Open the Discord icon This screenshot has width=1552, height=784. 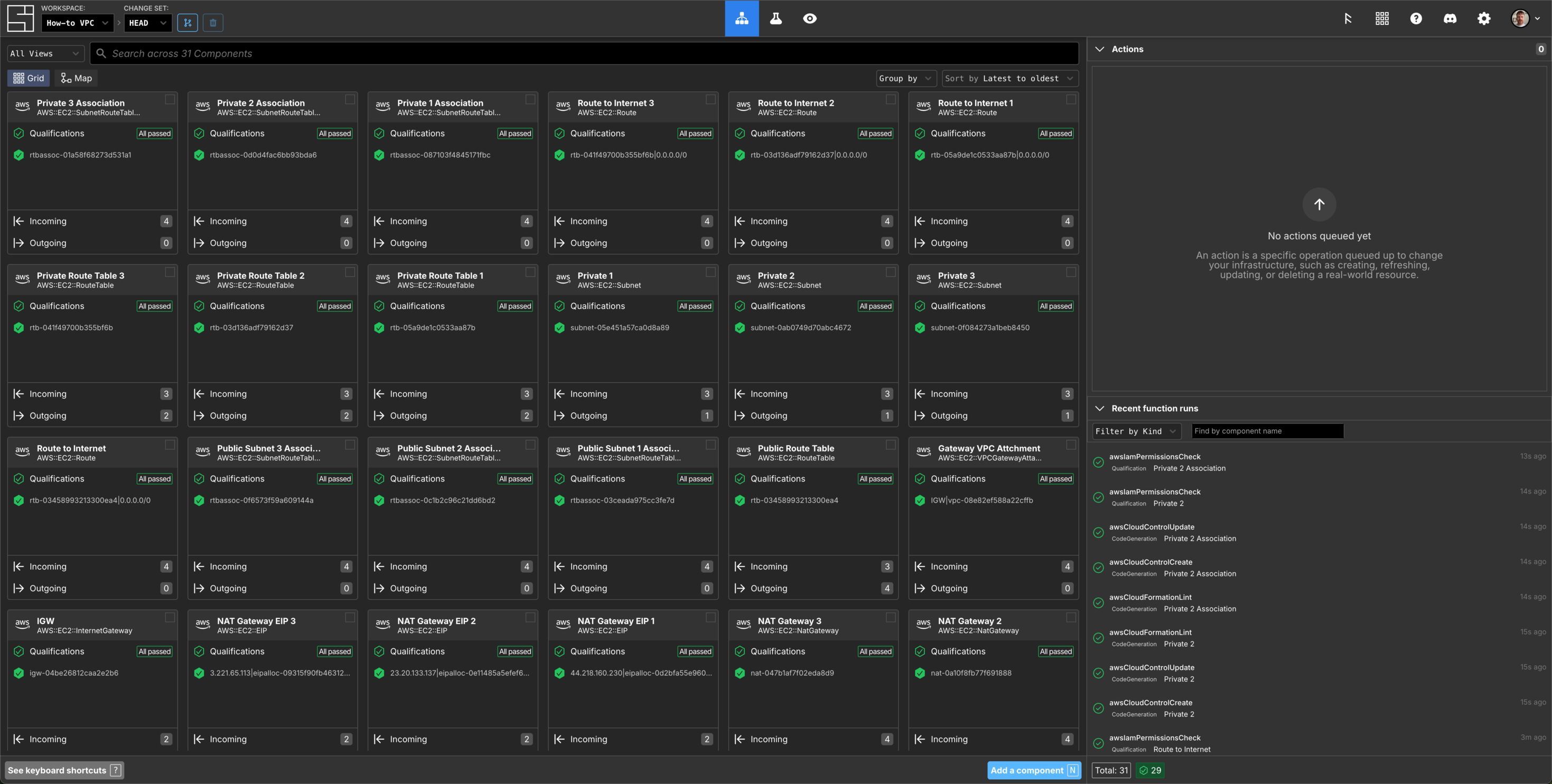[1450, 18]
